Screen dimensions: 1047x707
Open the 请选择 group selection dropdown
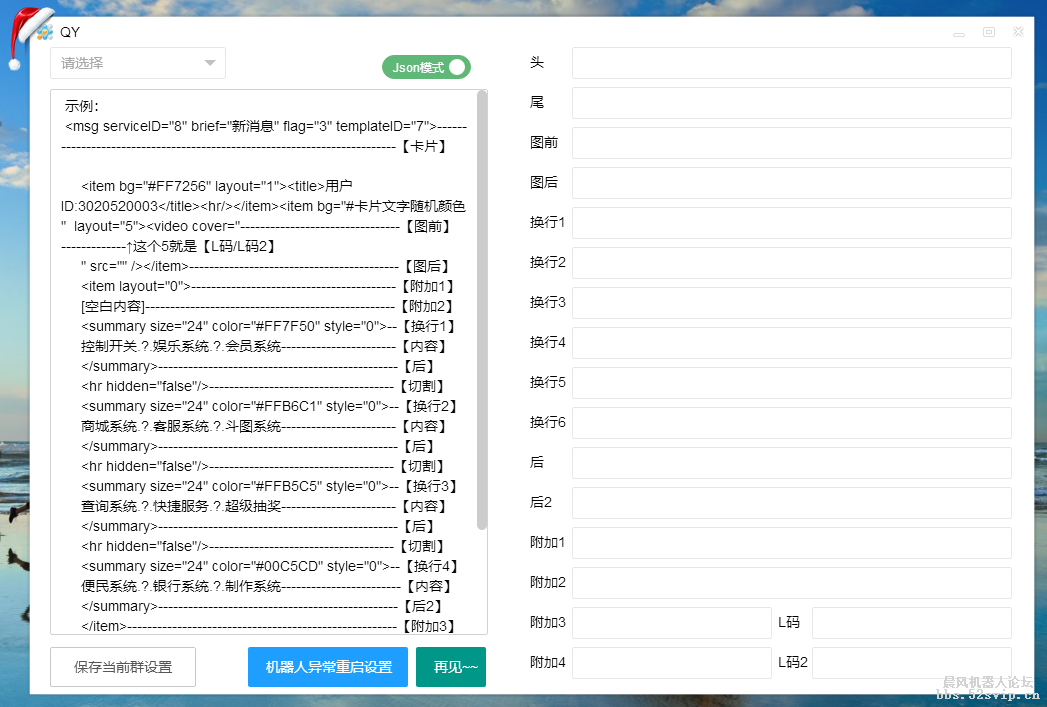(x=130, y=62)
